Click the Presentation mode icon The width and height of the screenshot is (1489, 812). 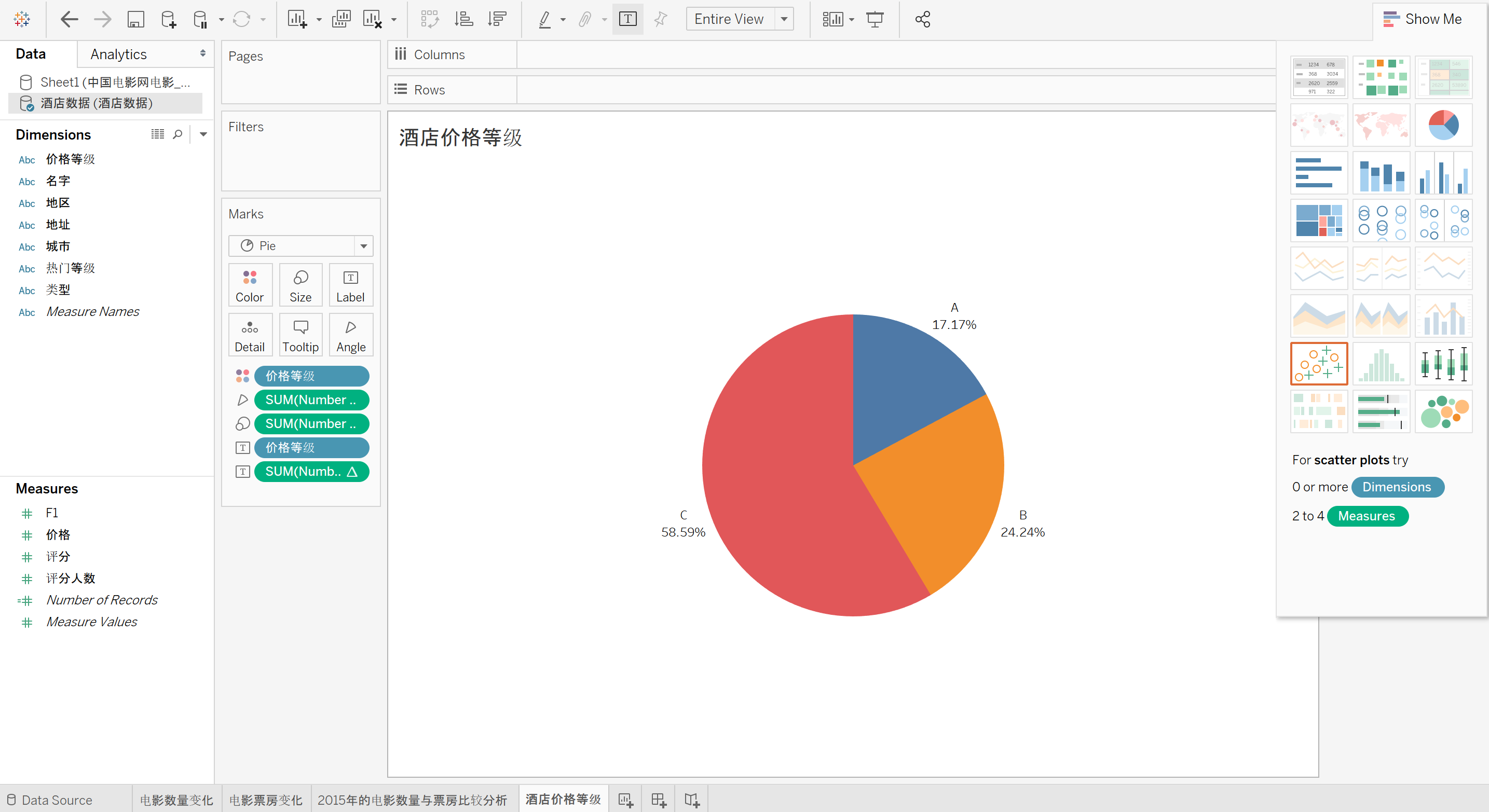[x=875, y=20]
